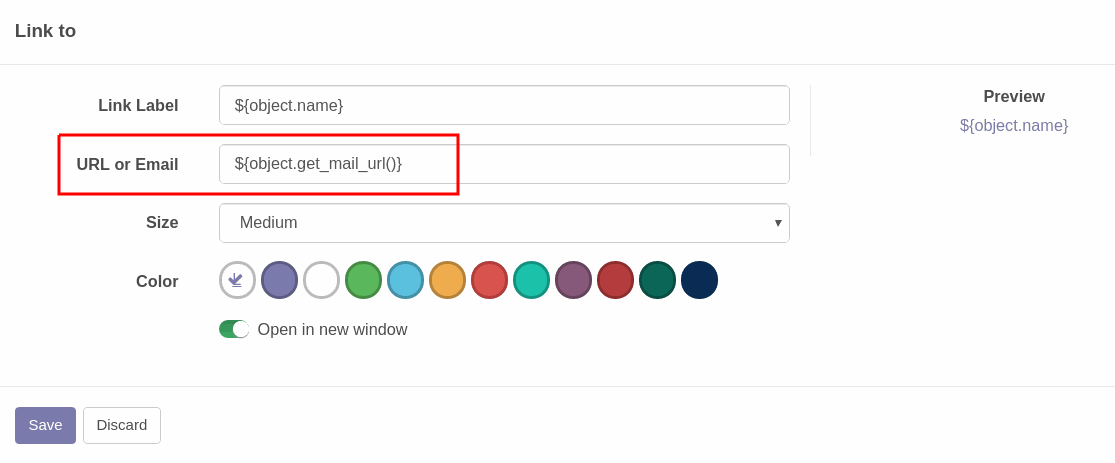Select the dark green color swatch
Viewport: 1115px width, 463px height.
[657, 280]
